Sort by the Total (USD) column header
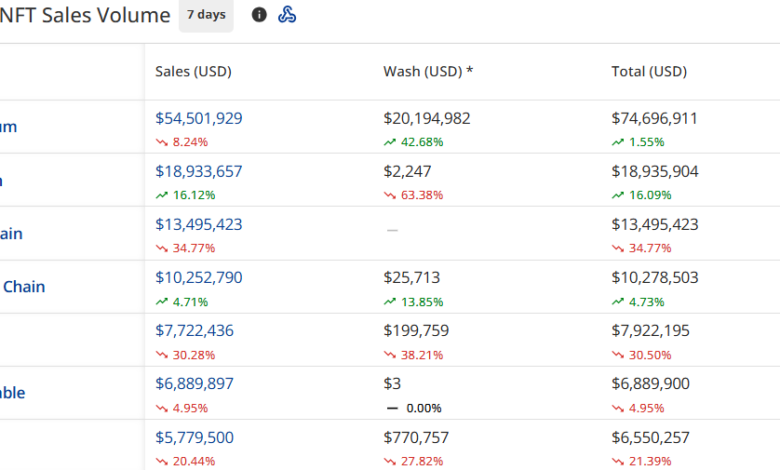The width and height of the screenshot is (780, 470). [649, 72]
